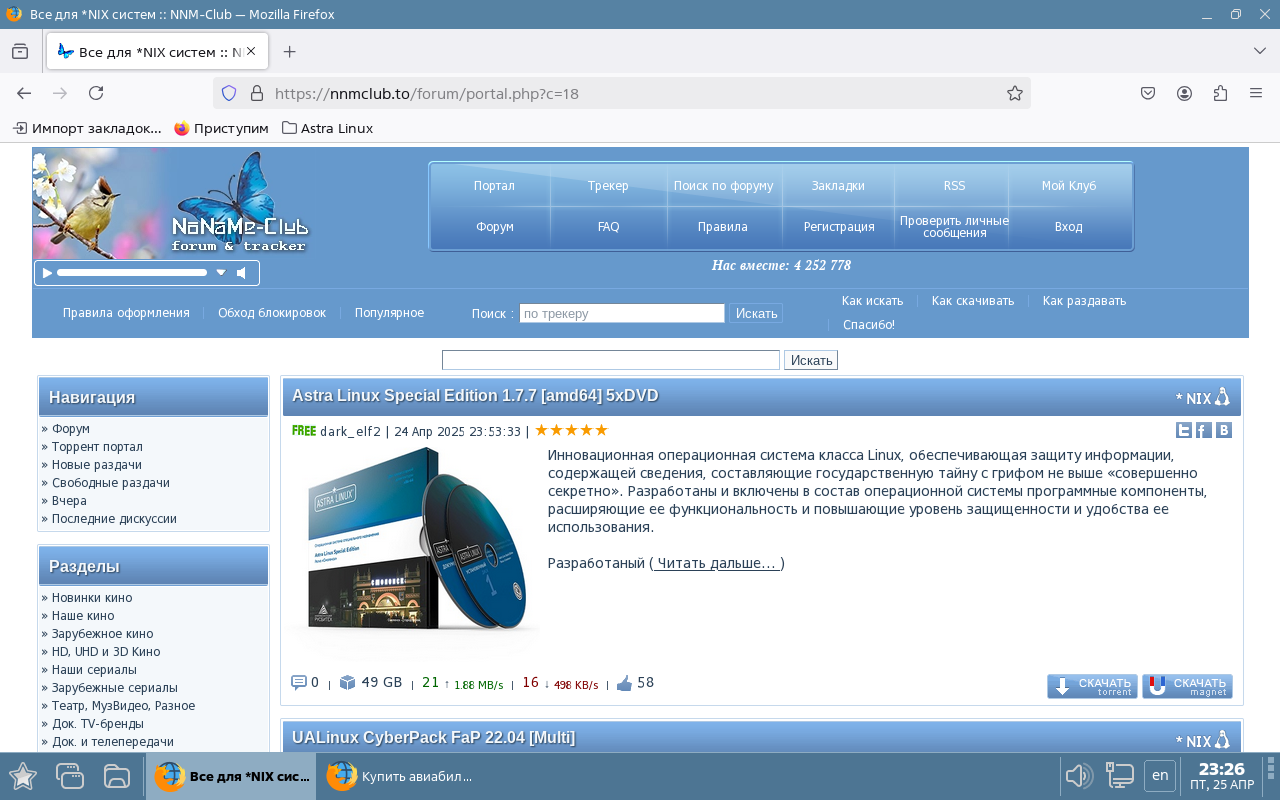Focus the wide center search box
The width and height of the screenshot is (1280, 800).
click(611, 360)
